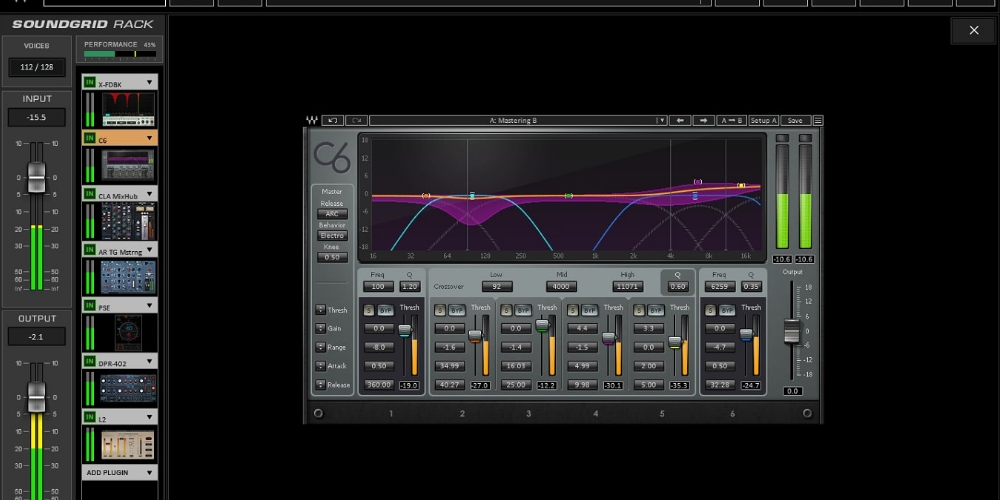The height and width of the screenshot is (500, 1000).
Task: Click the Release master stepper arrows
Action: (320, 385)
